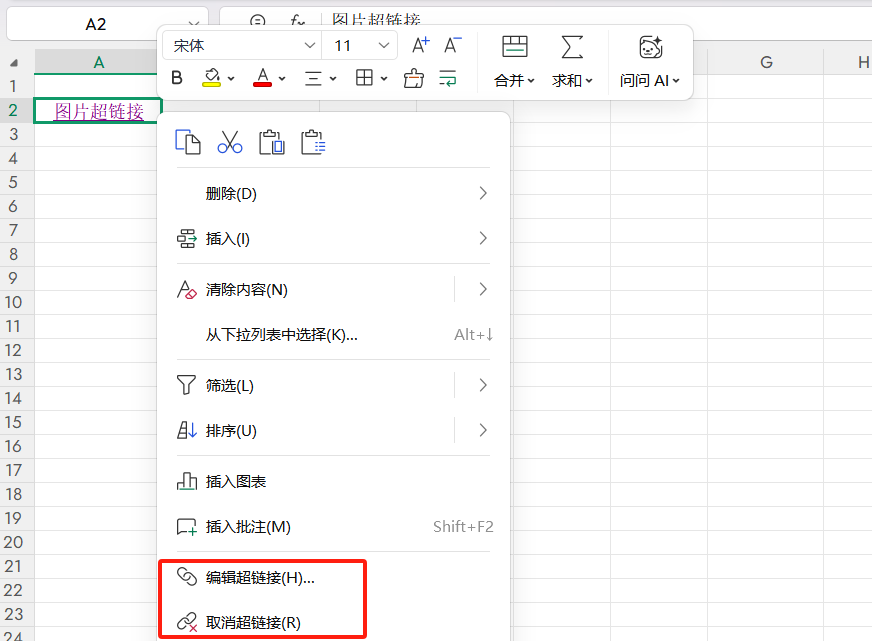Screen dimensions: 872x641
Task: Click the Paste clipboard icon
Action: 272,141
